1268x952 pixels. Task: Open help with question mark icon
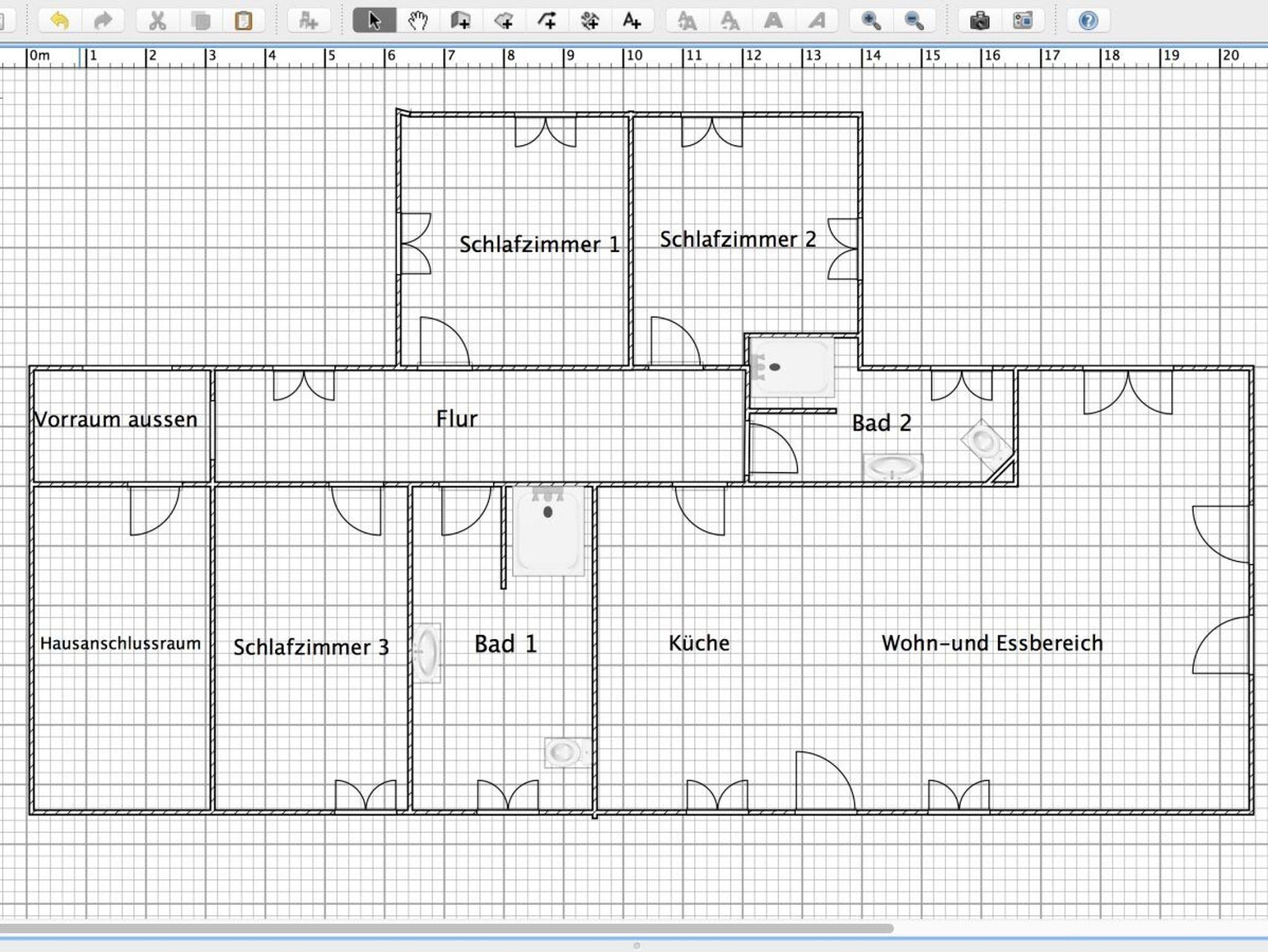(x=1088, y=21)
